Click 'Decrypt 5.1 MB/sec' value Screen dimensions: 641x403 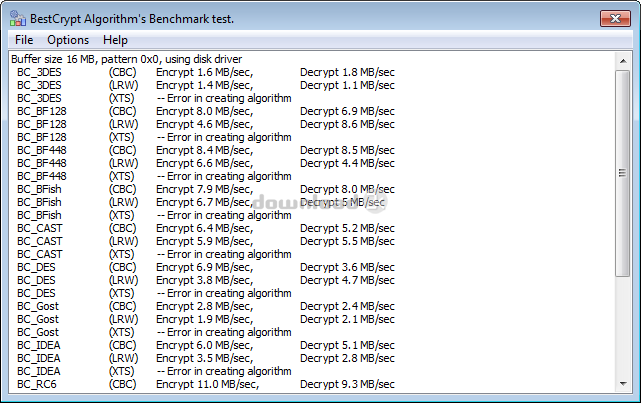tap(347, 345)
